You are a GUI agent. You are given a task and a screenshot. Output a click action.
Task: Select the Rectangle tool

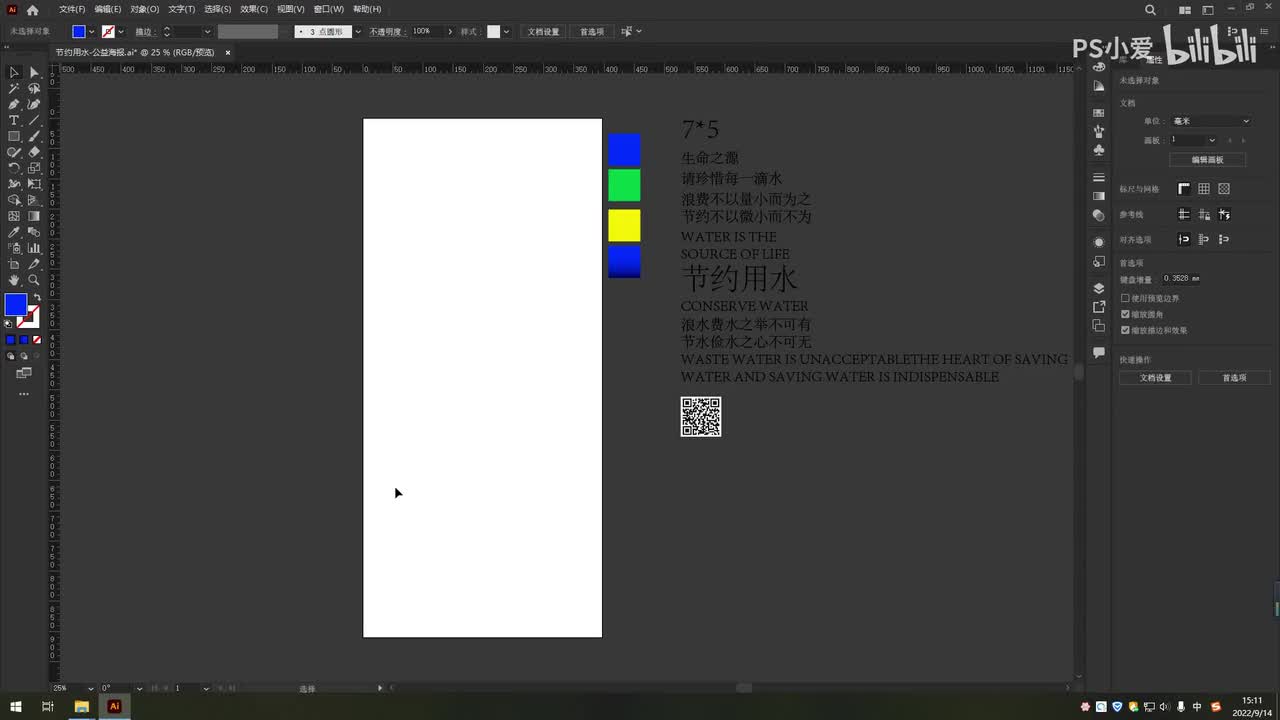(14, 136)
